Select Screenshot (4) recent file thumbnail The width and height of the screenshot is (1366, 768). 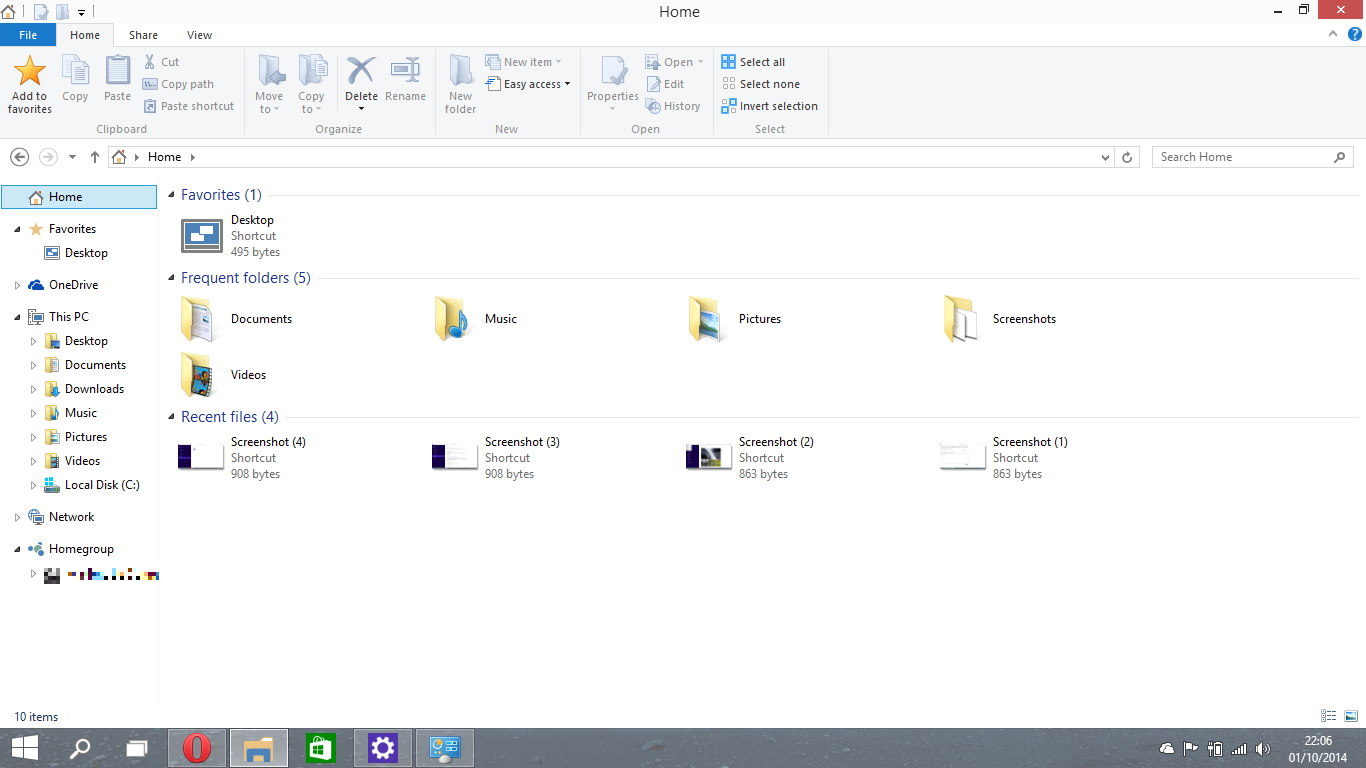[x=201, y=457]
